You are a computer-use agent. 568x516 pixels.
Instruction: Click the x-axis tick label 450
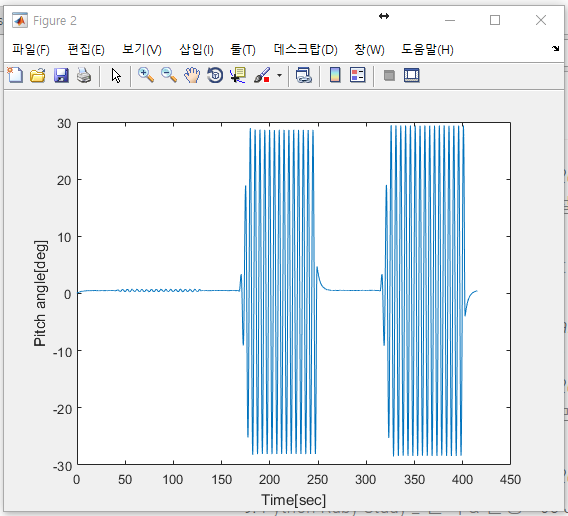pos(510,480)
